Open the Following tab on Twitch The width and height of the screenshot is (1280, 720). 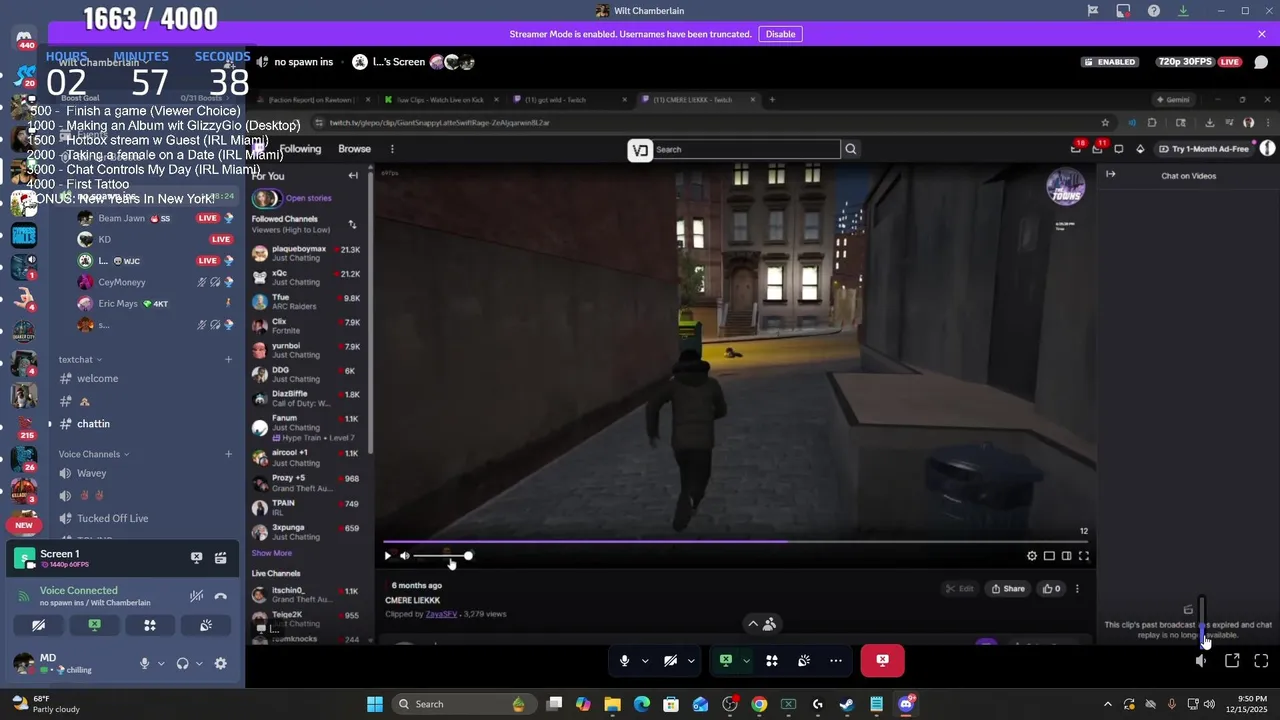pyautogui.click(x=300, y=149)
